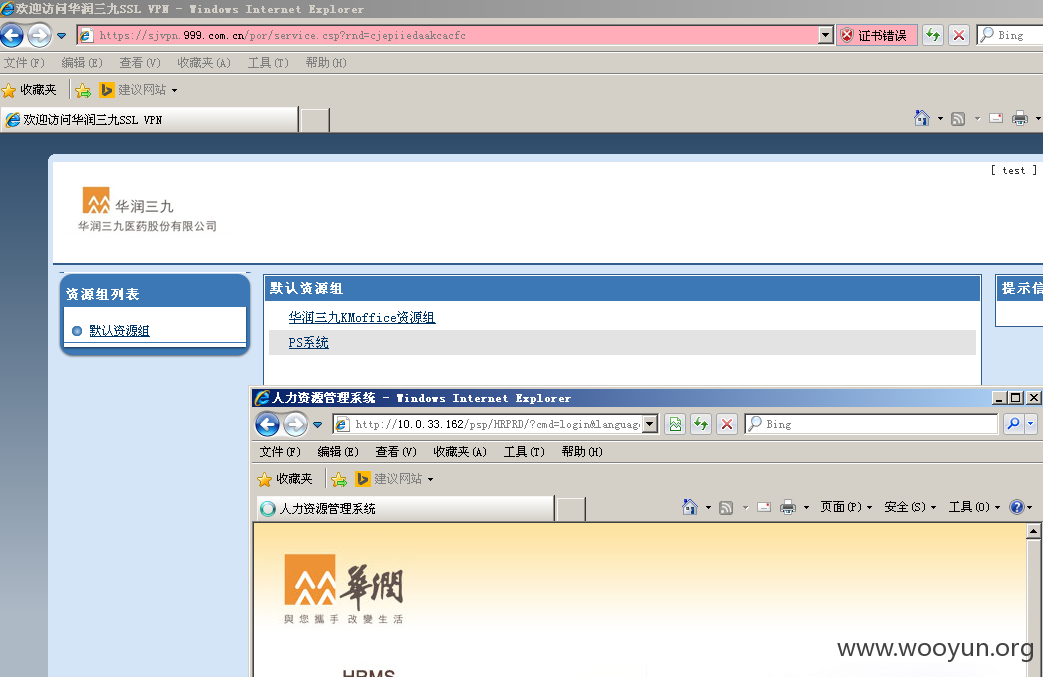Open 查看(V) menu in 人力资源管理系统 window
The image size is (1043, 677).
pyautogui.click(x=396, y=452)
